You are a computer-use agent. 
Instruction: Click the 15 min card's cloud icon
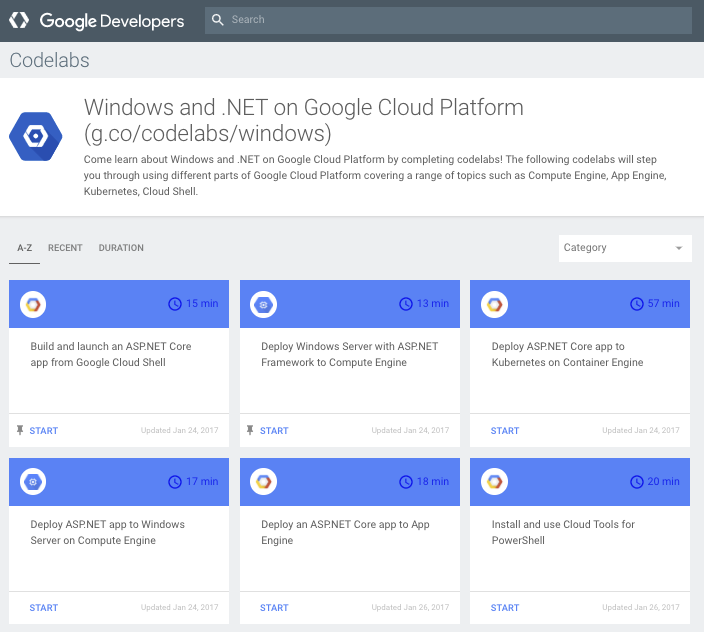click(33, 304)
